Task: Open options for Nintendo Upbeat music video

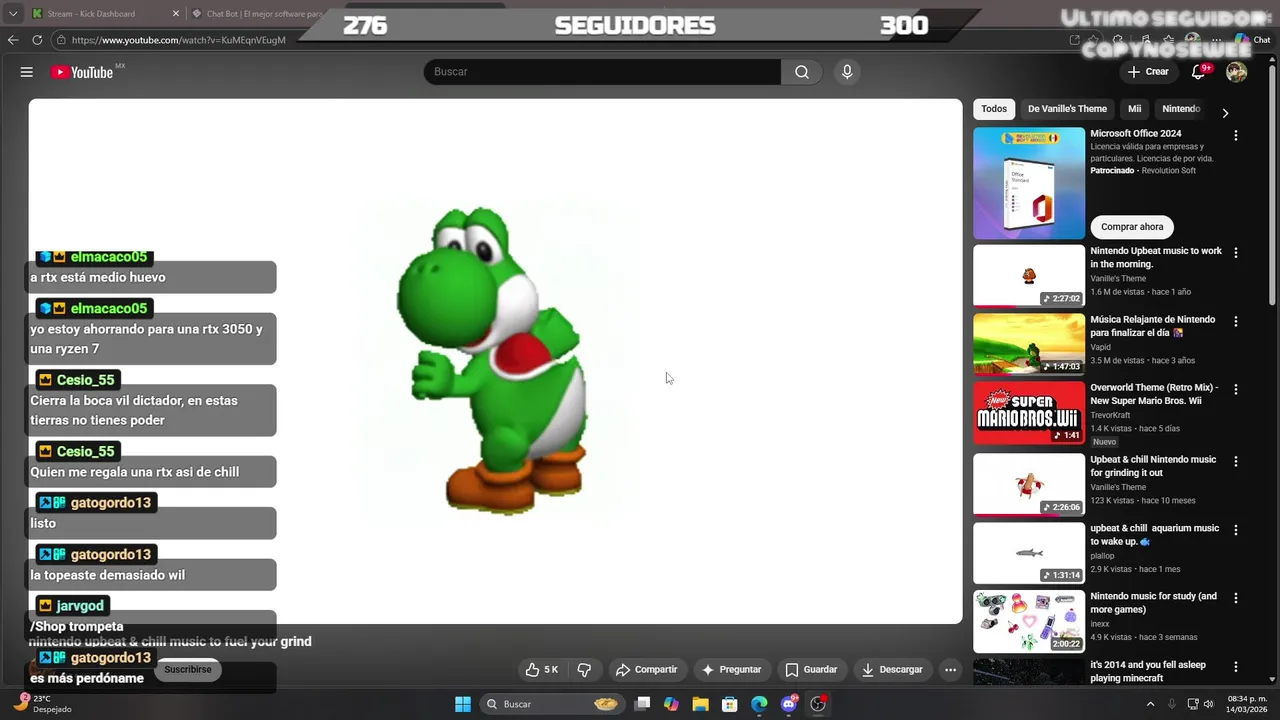Action: click(x=1236, y=253)
